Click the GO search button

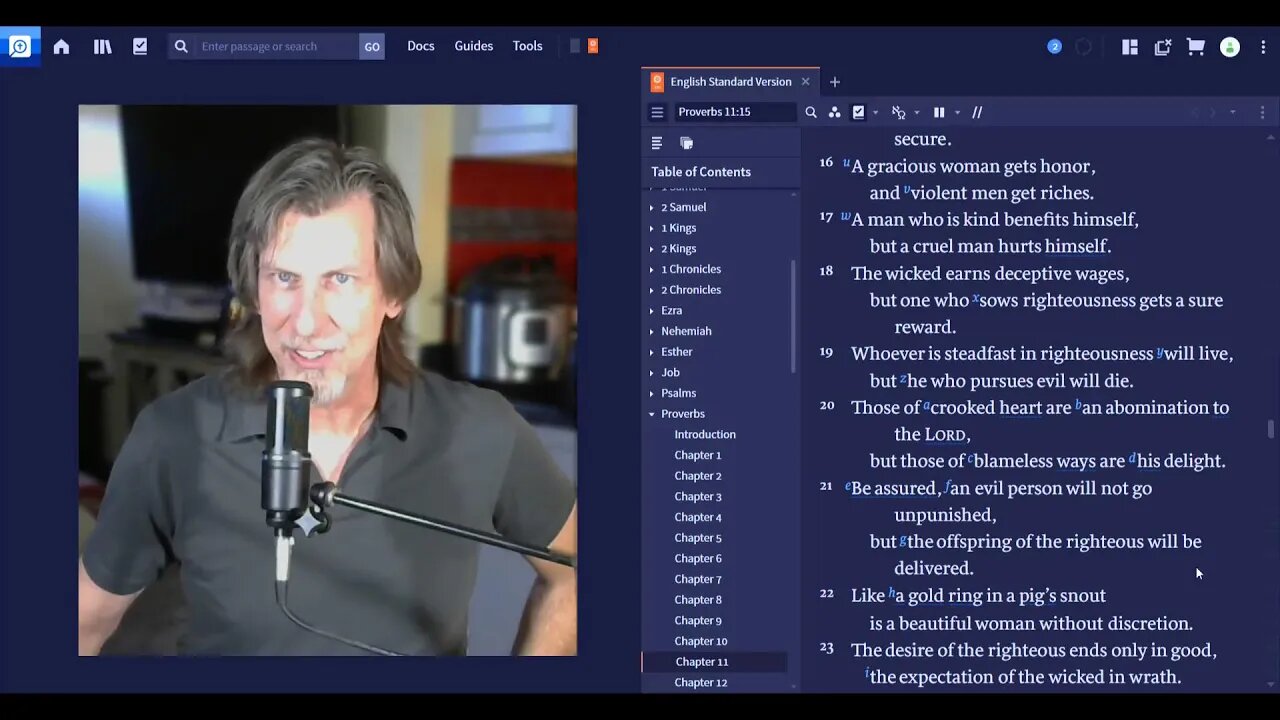coord(372,46)
